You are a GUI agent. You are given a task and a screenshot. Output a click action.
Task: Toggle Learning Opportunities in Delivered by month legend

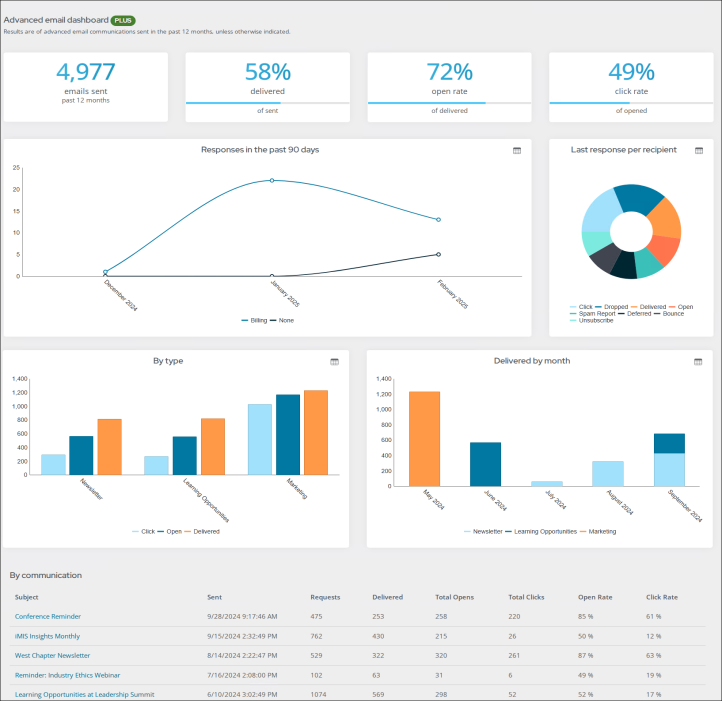[x=541, y=532]
